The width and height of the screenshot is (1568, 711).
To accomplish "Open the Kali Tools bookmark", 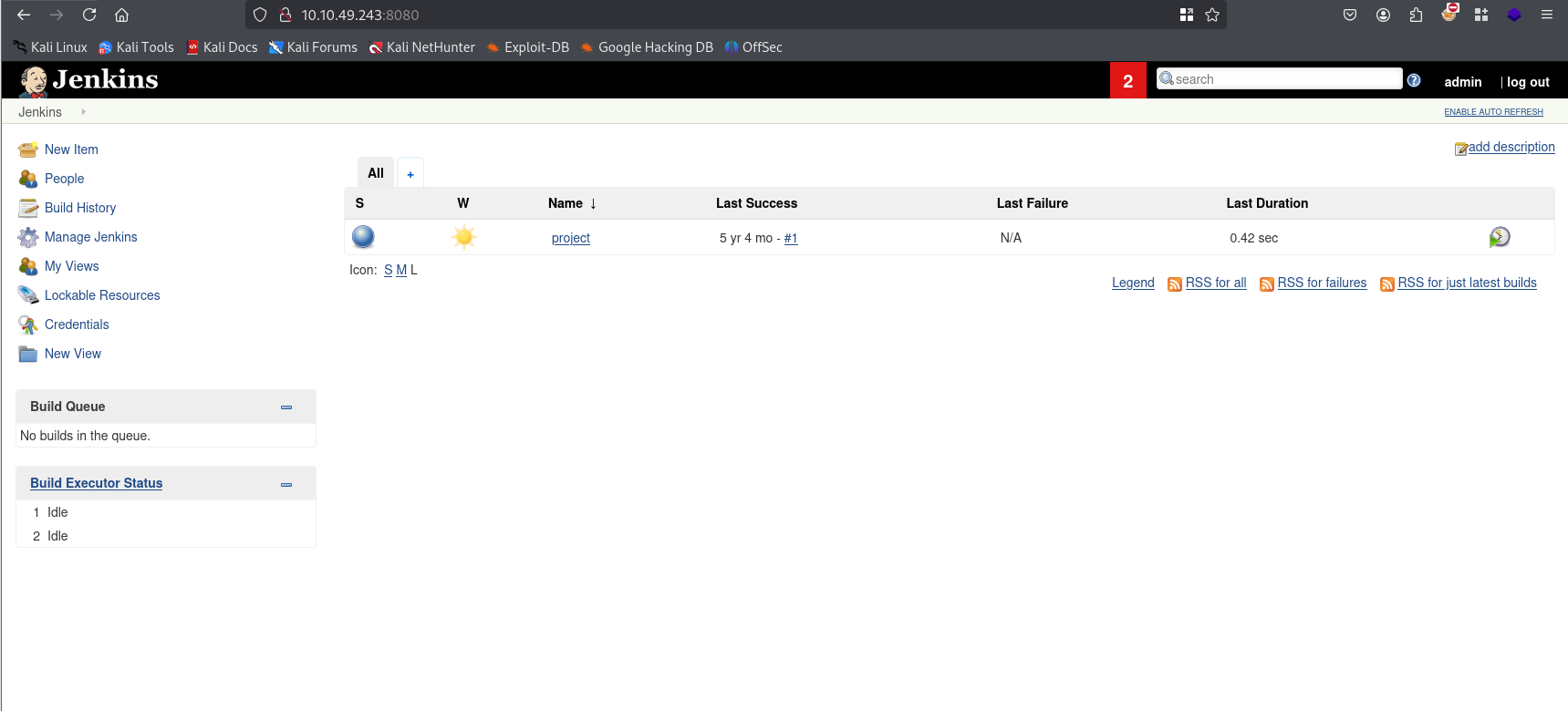I will click(x=136, y=47).
